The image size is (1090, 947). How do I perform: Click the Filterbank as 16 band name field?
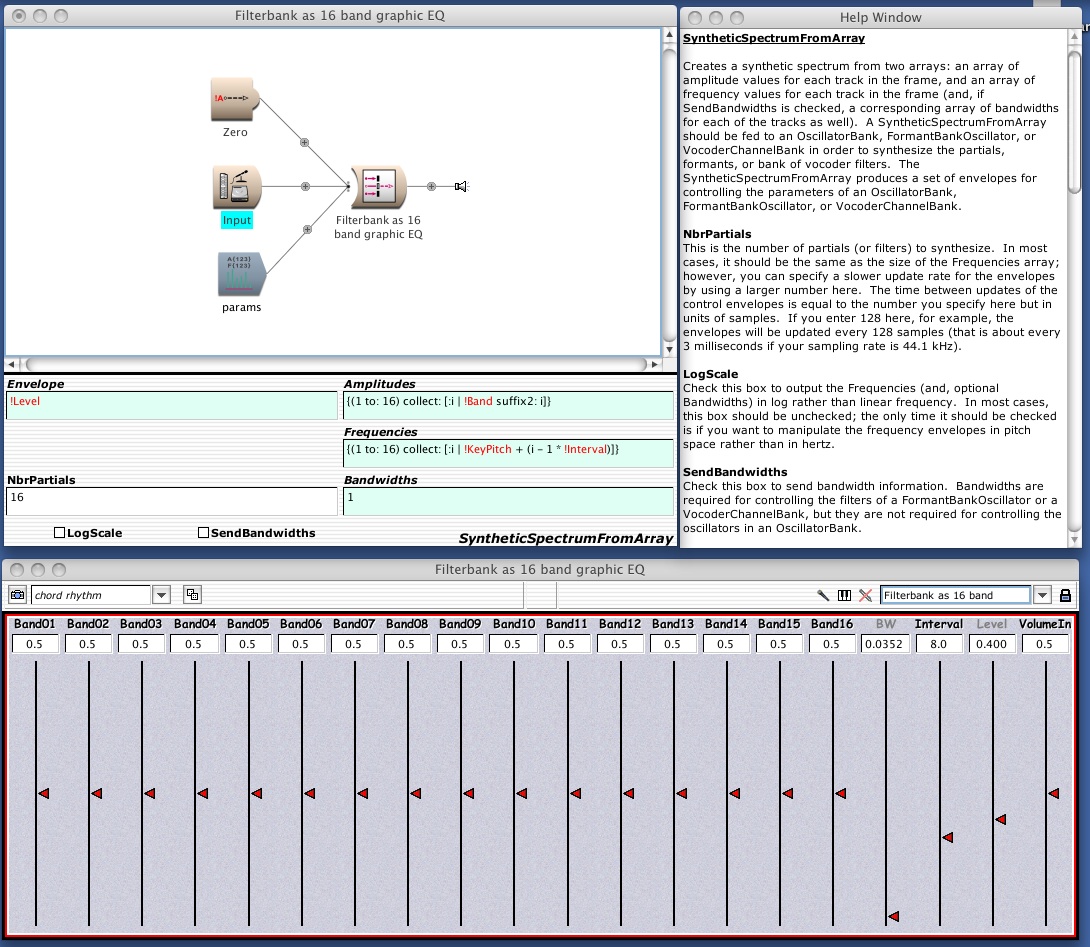(x=956, y=595)
